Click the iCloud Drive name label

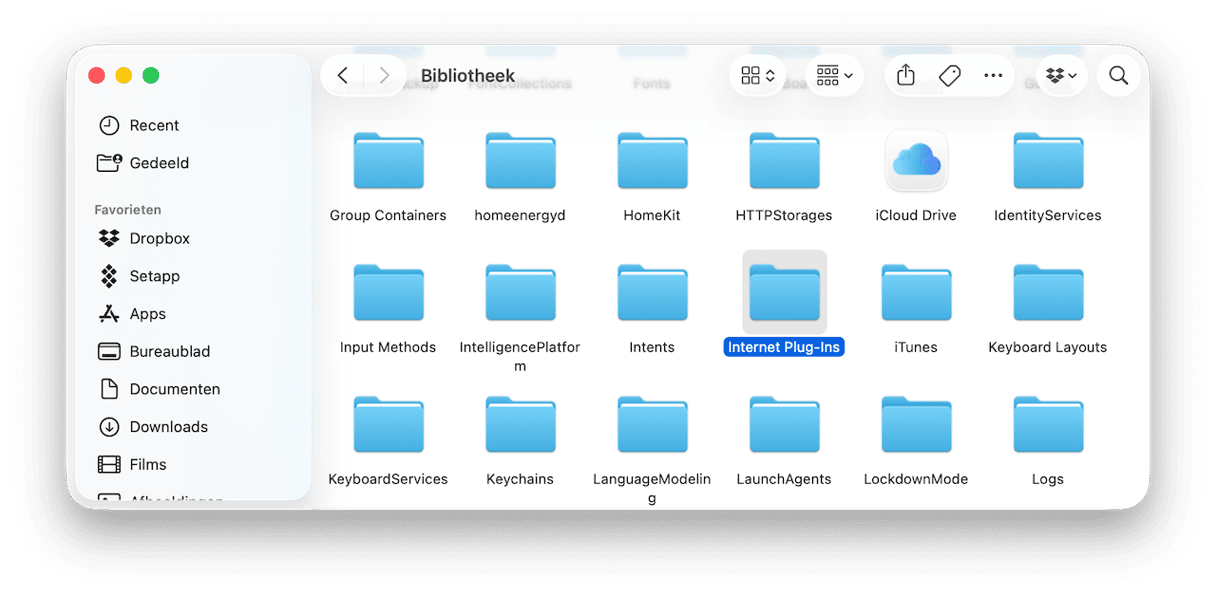tap(916, 215)
